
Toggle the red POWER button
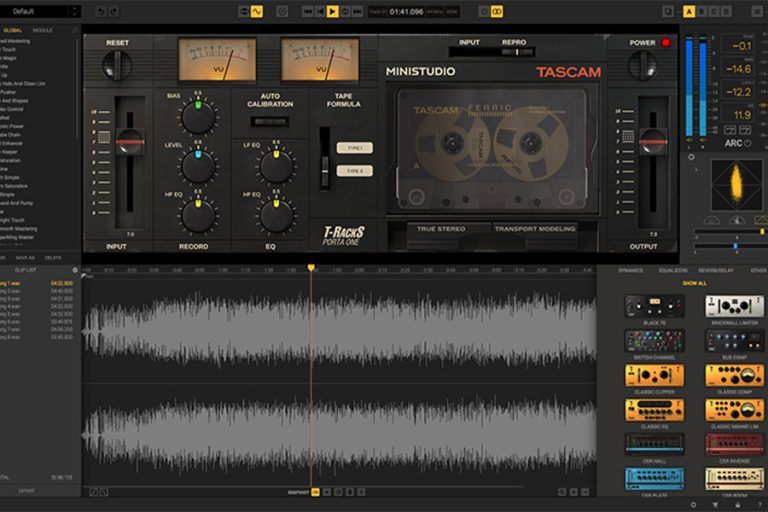tap(666, 43)
